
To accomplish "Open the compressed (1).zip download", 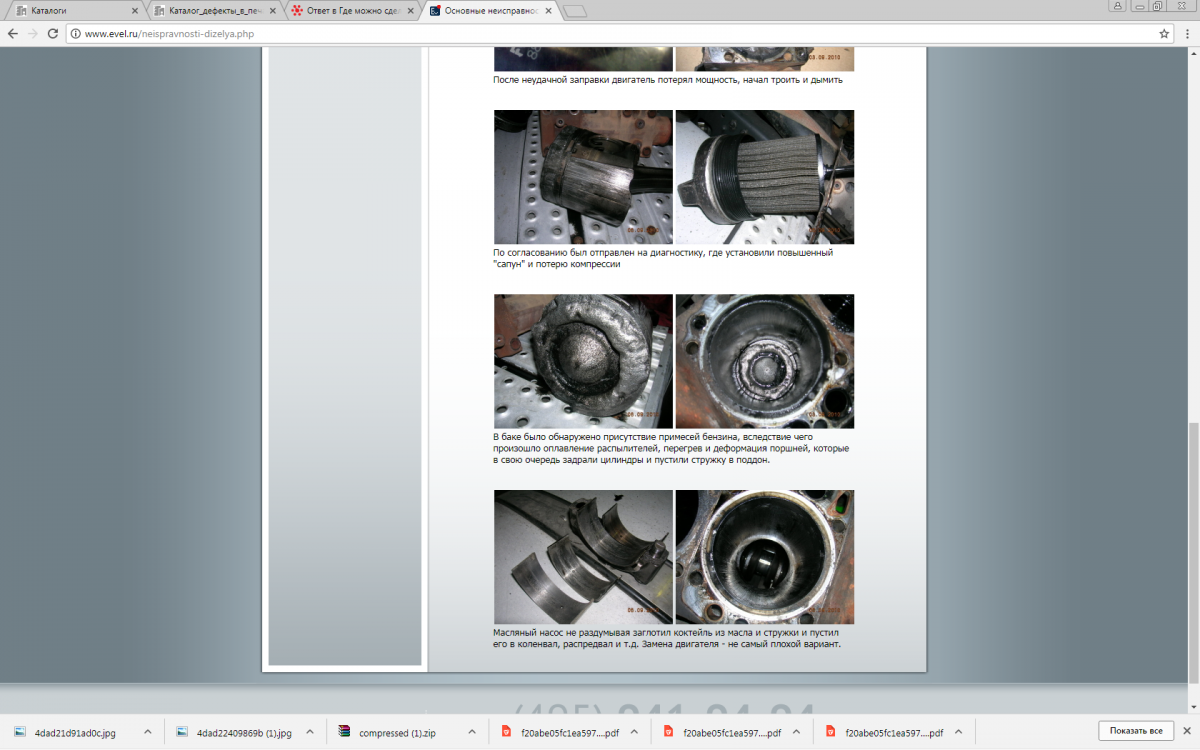I will (x=396, y=732).
